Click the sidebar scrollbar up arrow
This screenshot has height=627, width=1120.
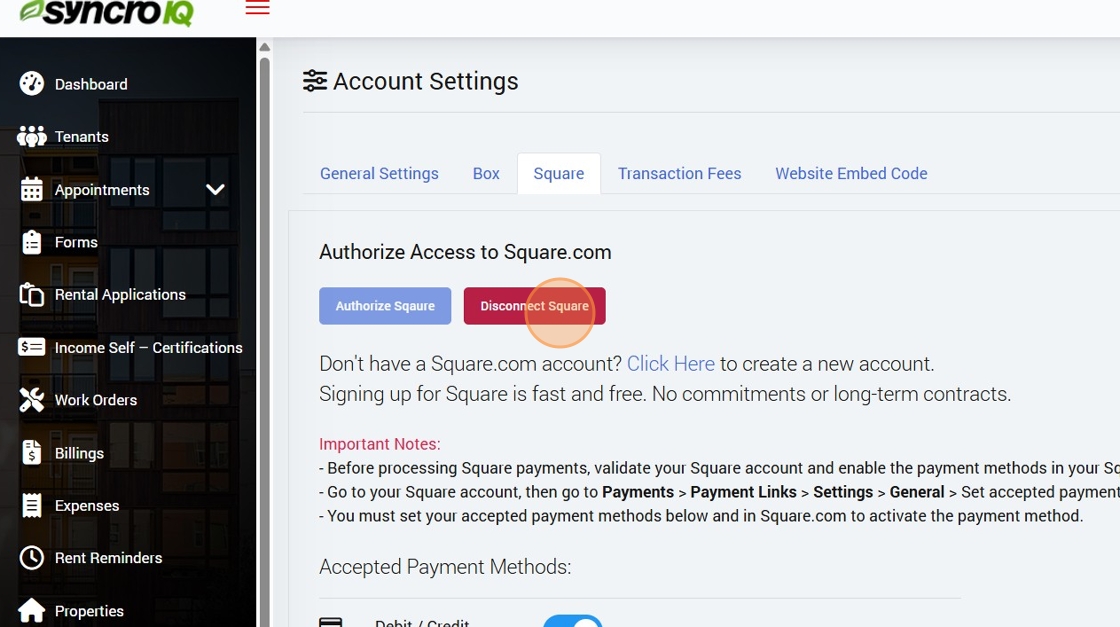click(264, 47)
